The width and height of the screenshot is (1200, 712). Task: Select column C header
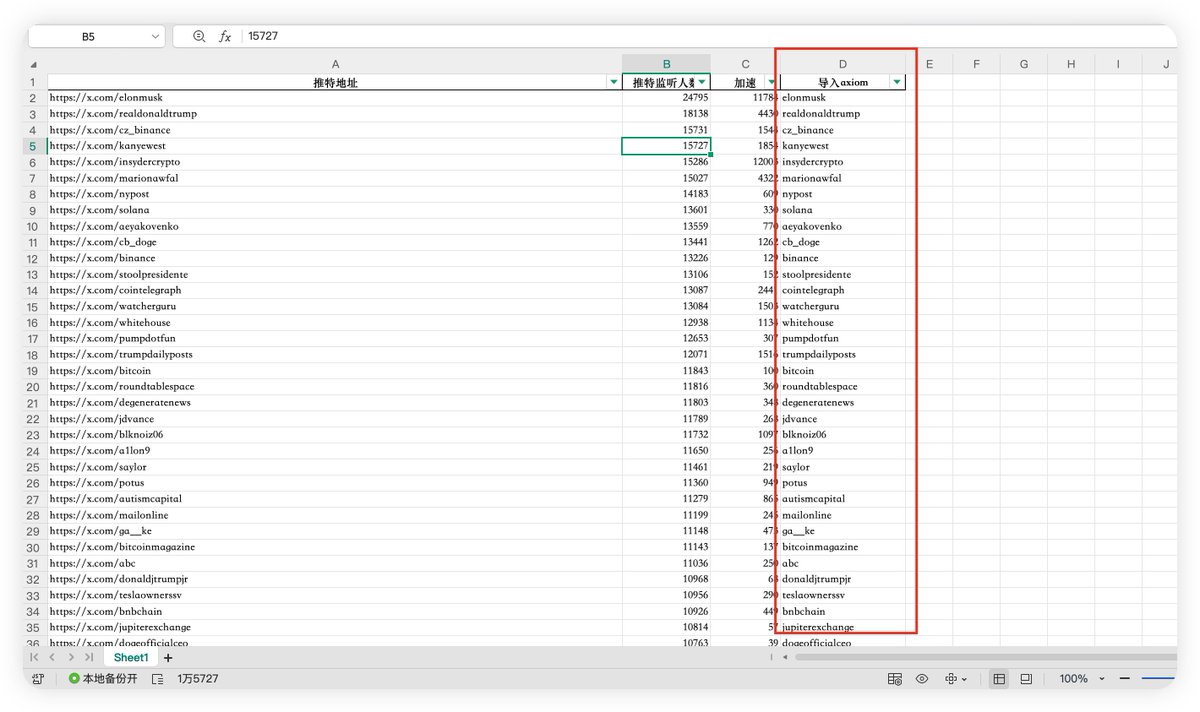tap(745, 65)
